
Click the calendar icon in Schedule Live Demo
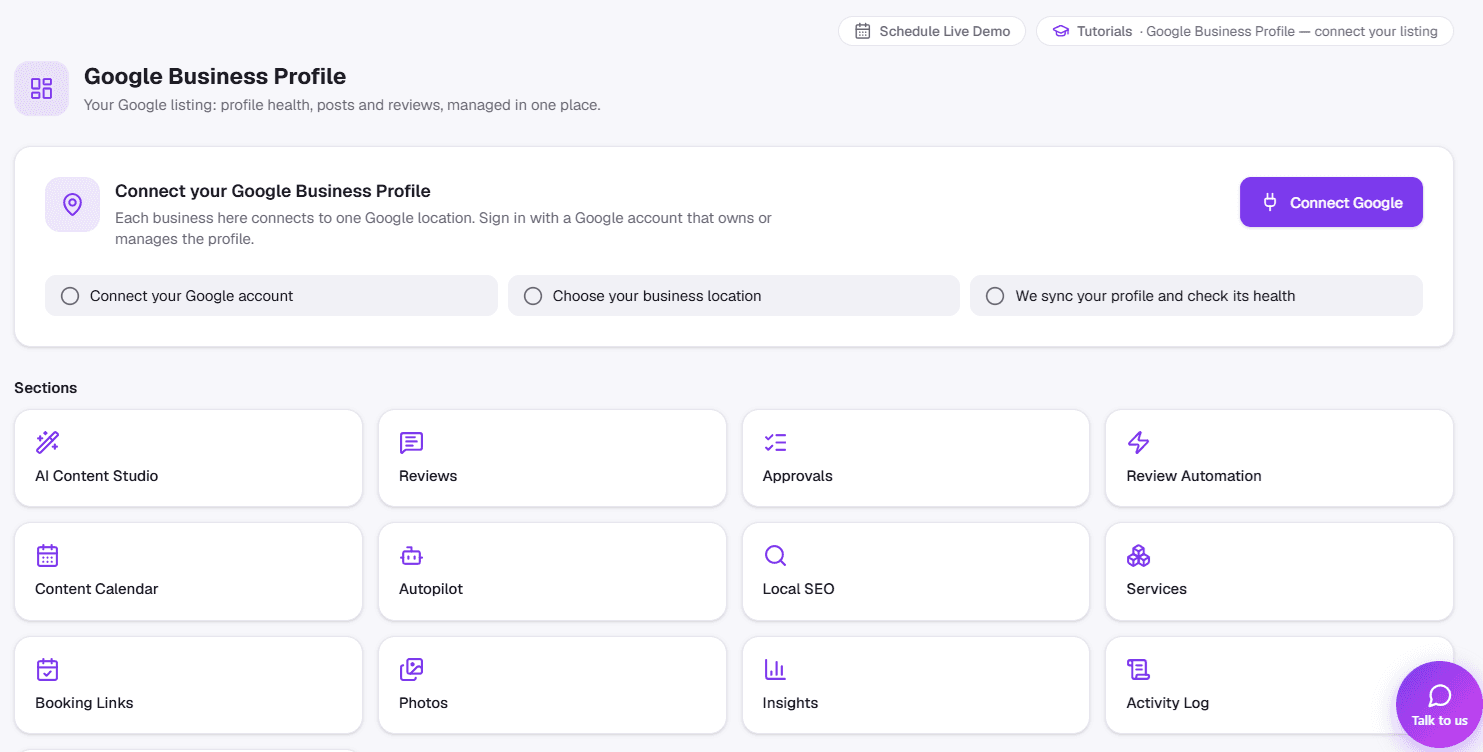coord(862,31)
